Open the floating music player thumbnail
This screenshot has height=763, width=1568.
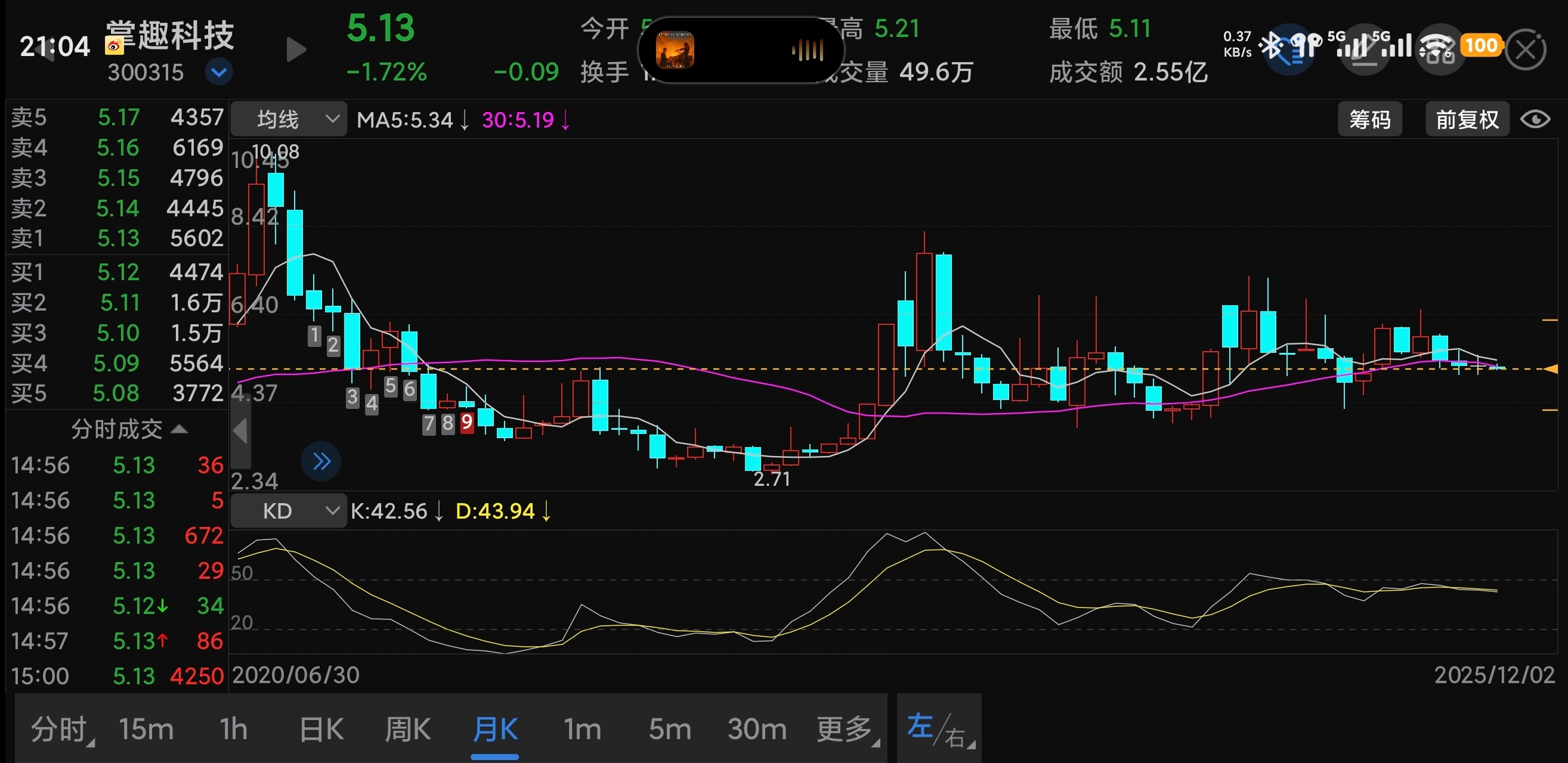click(675, 50)
